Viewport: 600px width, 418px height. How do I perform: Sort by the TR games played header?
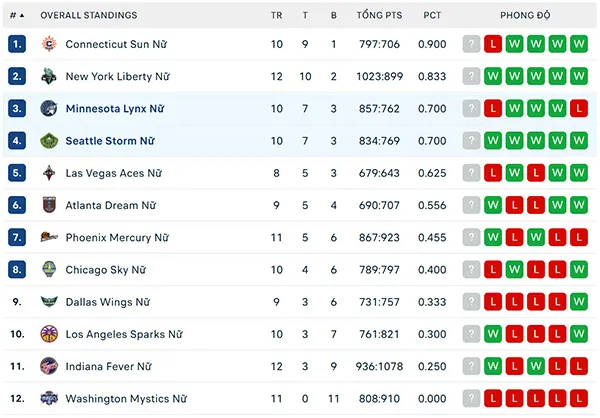(x=277, y=15)
